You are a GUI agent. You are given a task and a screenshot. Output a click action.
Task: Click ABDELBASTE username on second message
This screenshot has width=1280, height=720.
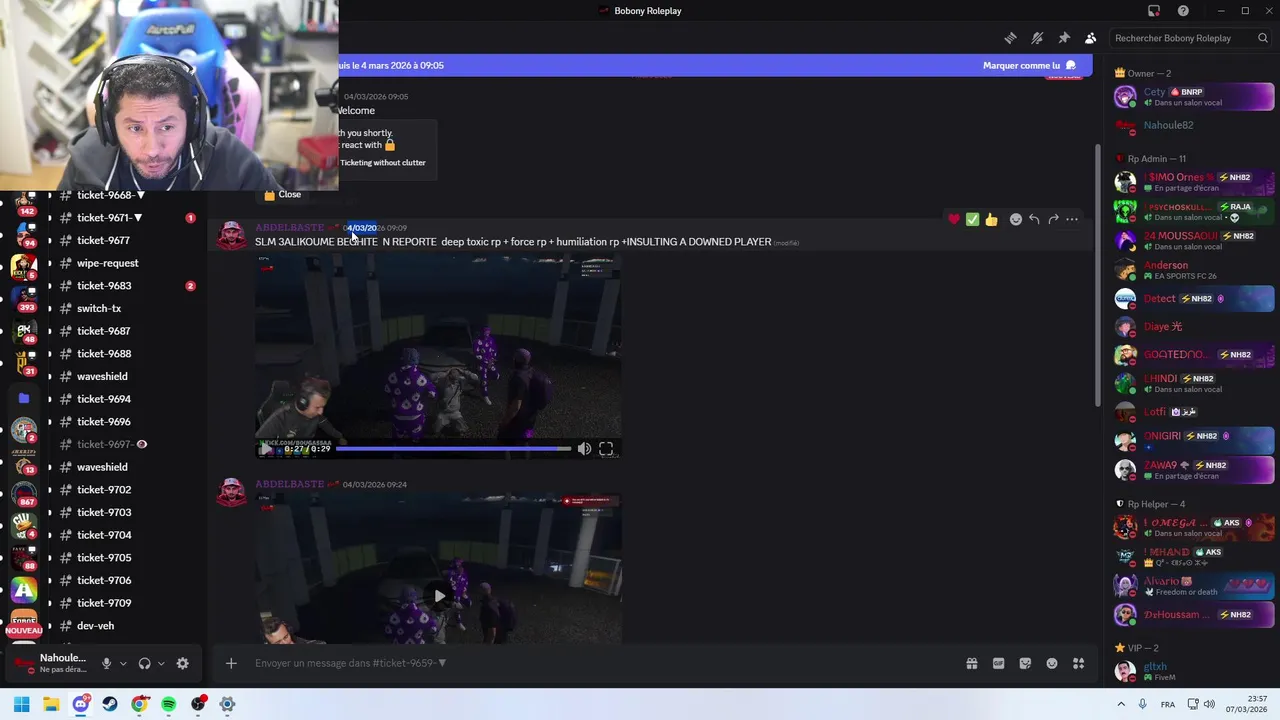click(x=290, y=484)
